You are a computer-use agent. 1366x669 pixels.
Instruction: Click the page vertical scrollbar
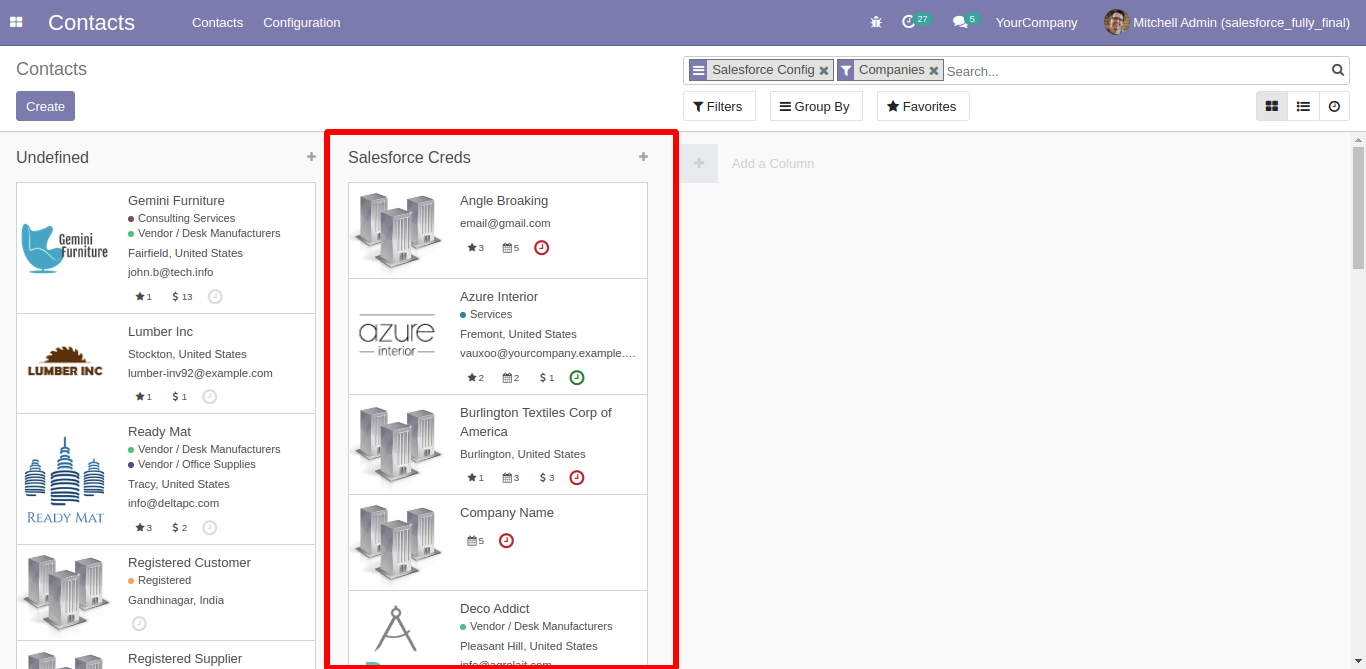pyautogui.click(x=1358, y=208)
